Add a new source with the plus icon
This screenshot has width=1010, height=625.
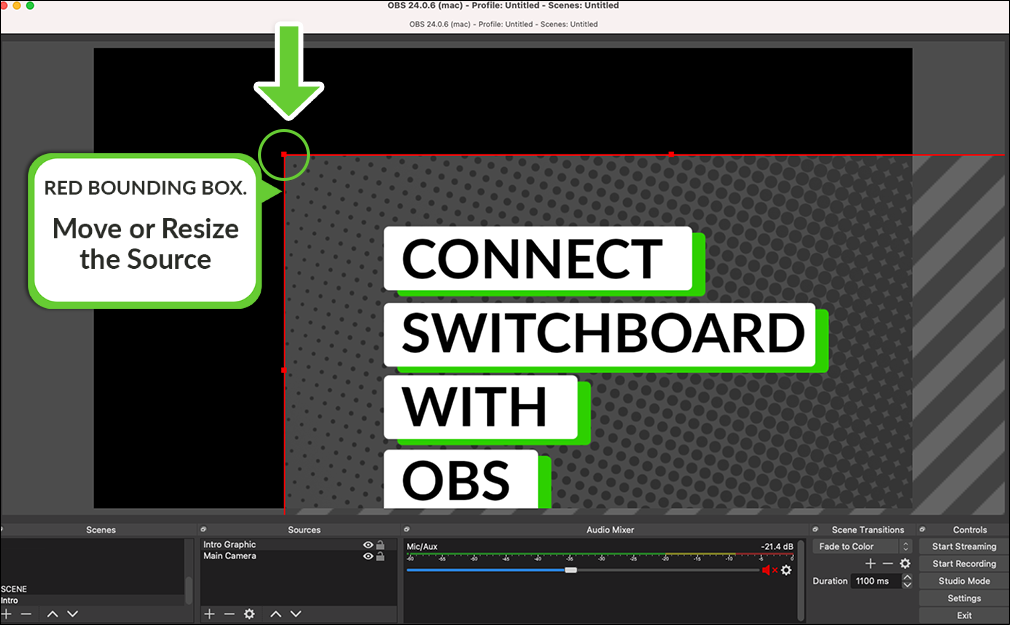point(209,614)
